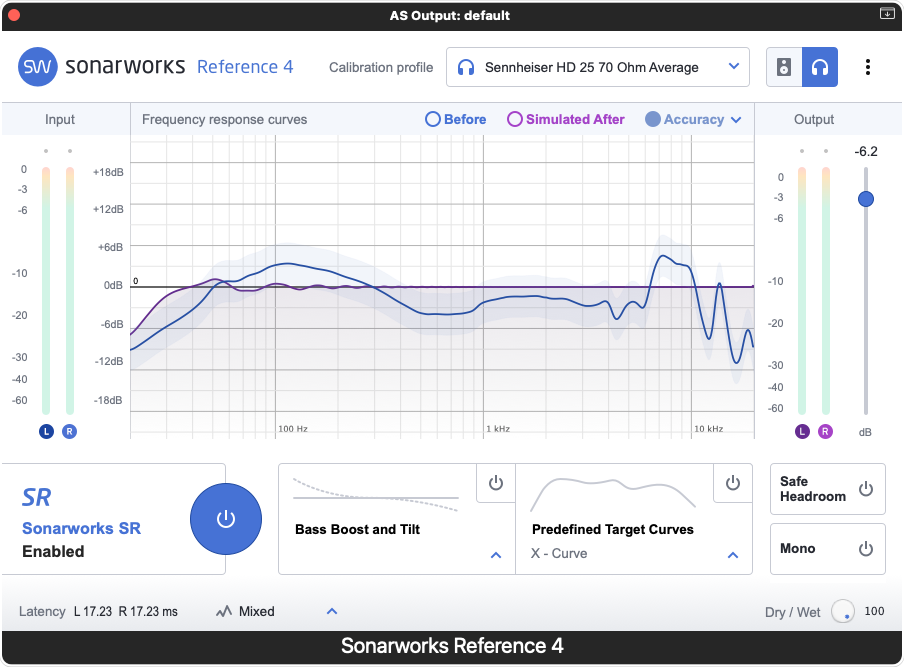This screenshot has height=667, width=904.
Task: Toggle the output left channel L badge
Action: point(802,431)
